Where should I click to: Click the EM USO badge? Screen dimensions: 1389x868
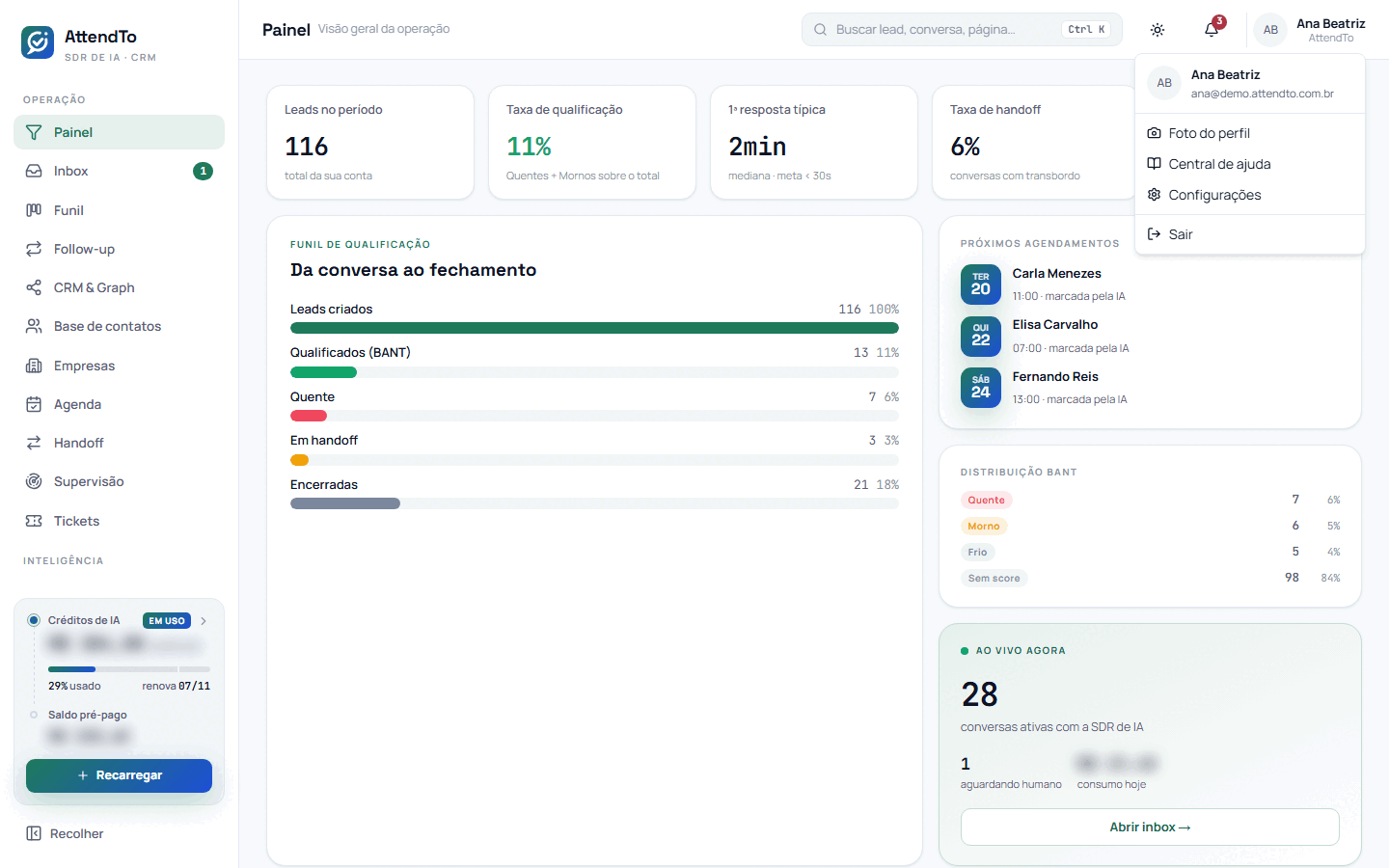(167, 621)
